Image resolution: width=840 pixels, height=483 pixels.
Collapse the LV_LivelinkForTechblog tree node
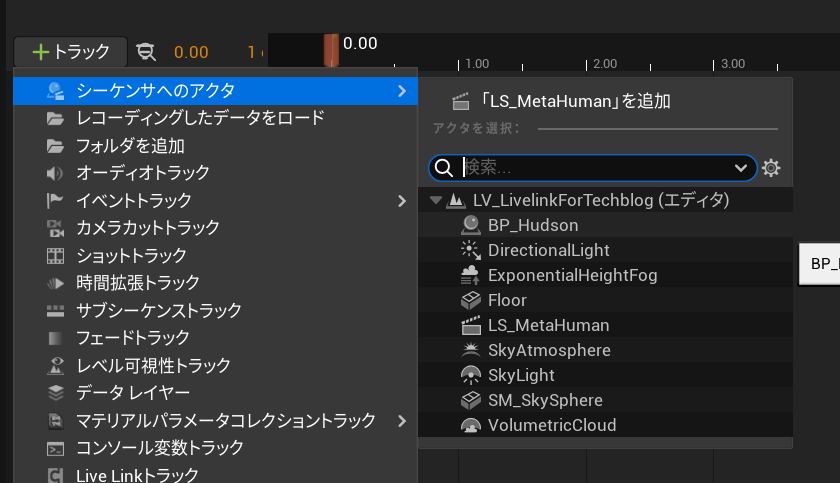[436, 200]
